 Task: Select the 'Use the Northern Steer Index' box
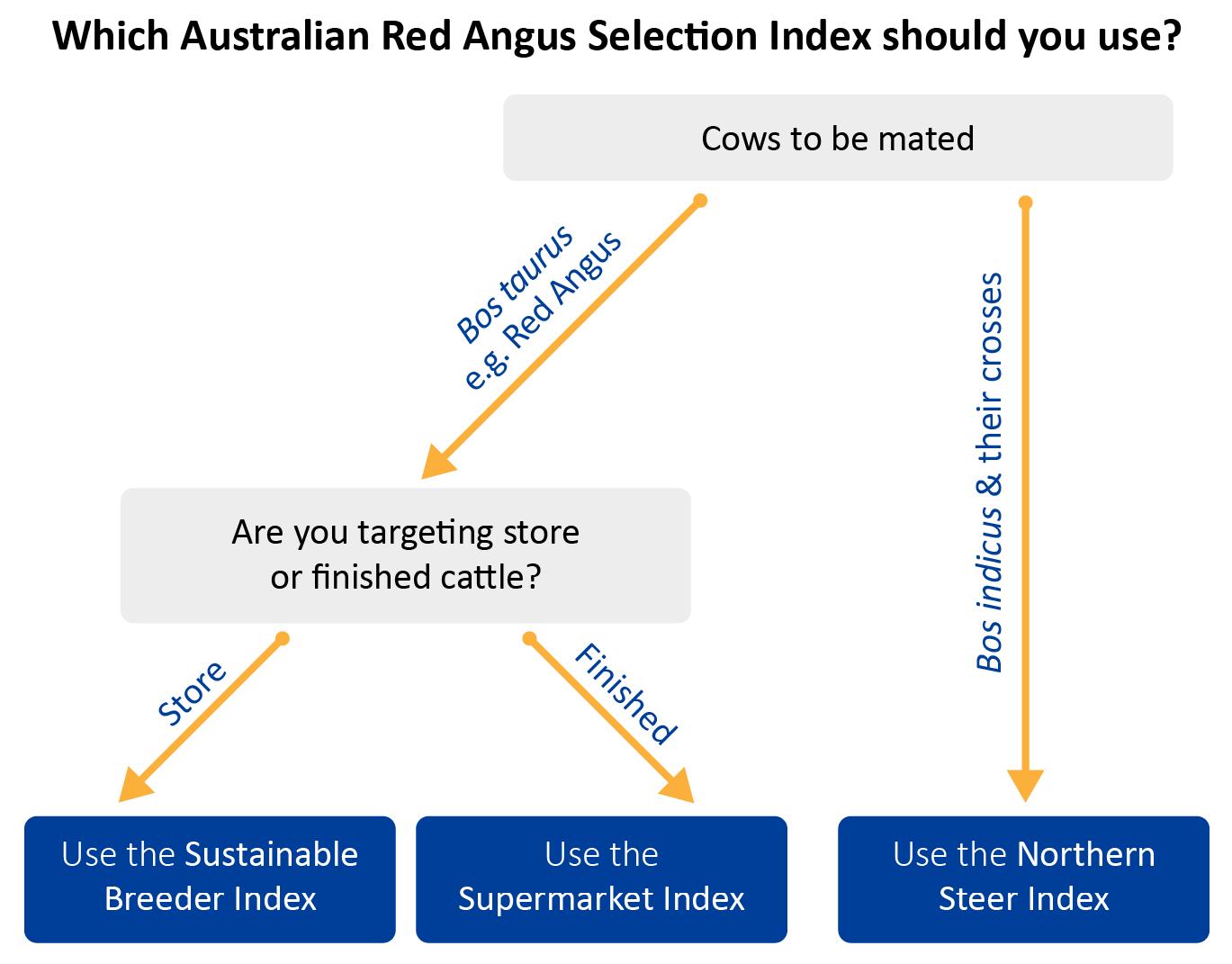[x=1023, y=879]
